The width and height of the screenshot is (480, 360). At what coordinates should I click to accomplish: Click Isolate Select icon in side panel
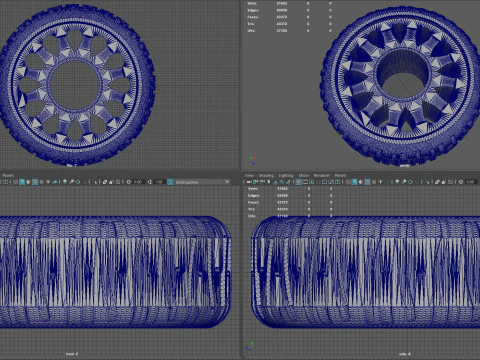pyautogui.click(x=428, y=182)
